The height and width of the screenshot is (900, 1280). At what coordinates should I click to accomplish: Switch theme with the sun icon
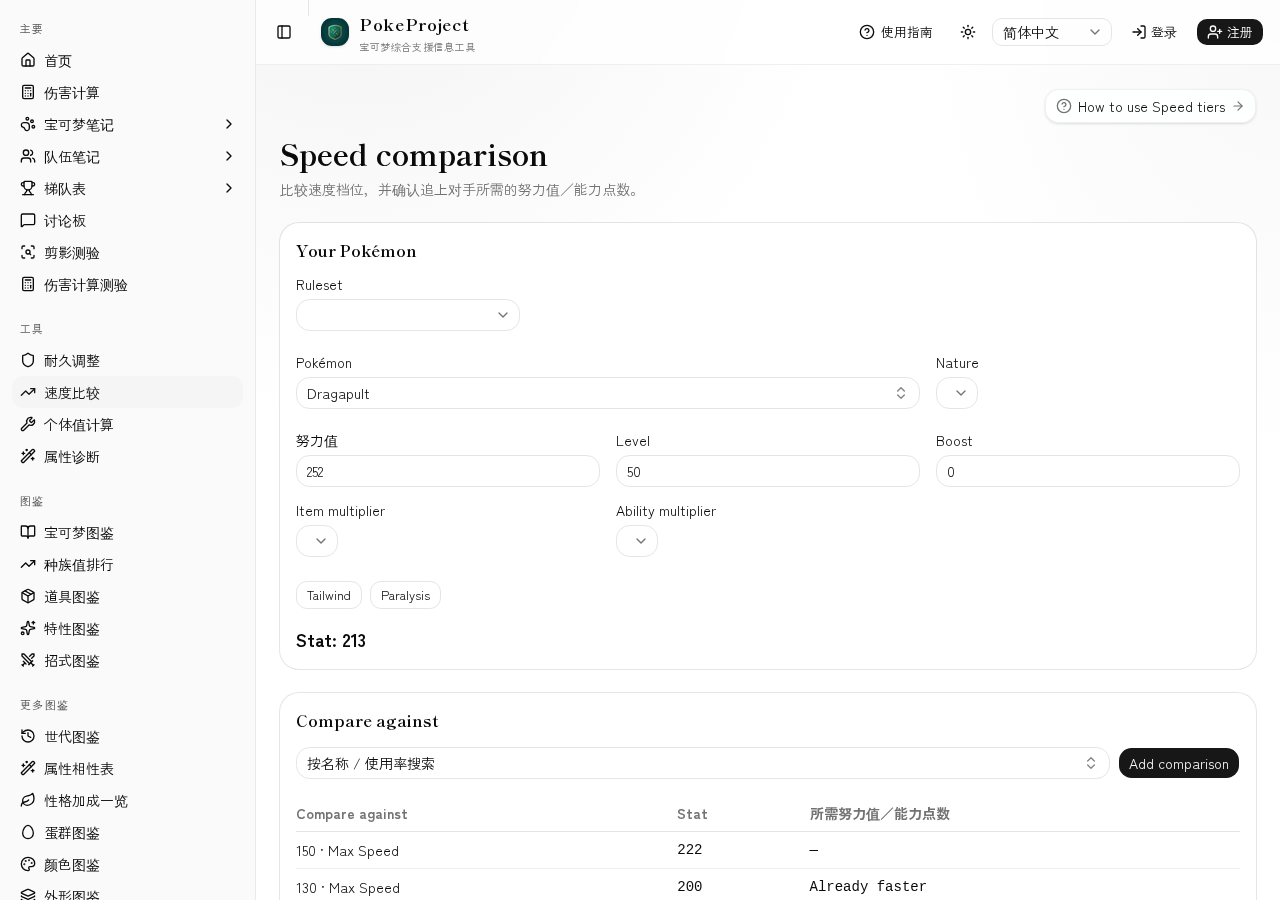pyautogui.click(x=968, y=32)
